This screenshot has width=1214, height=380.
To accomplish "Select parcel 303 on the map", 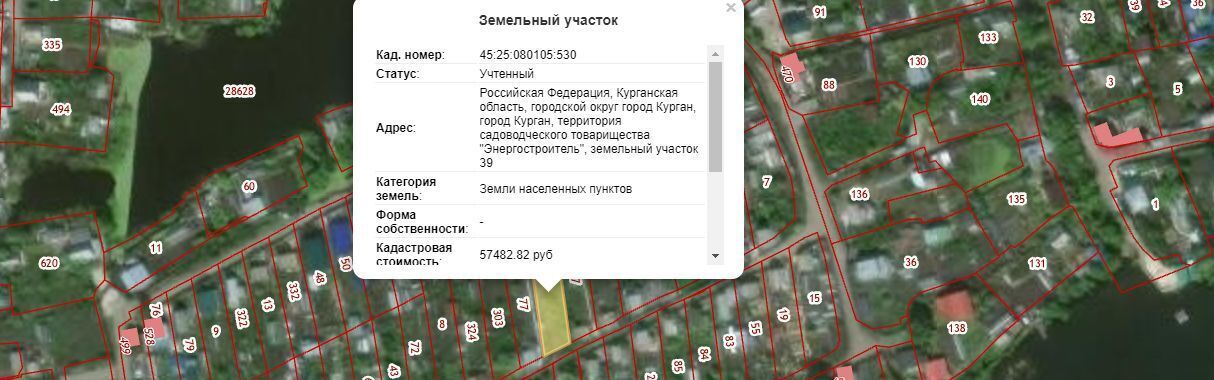I will tap(497, 318).
